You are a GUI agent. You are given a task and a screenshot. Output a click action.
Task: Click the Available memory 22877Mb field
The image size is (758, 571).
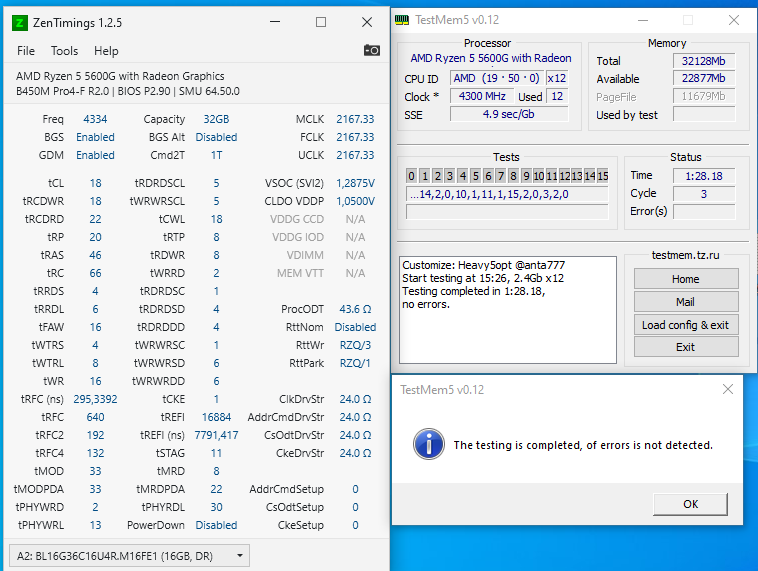703,78
